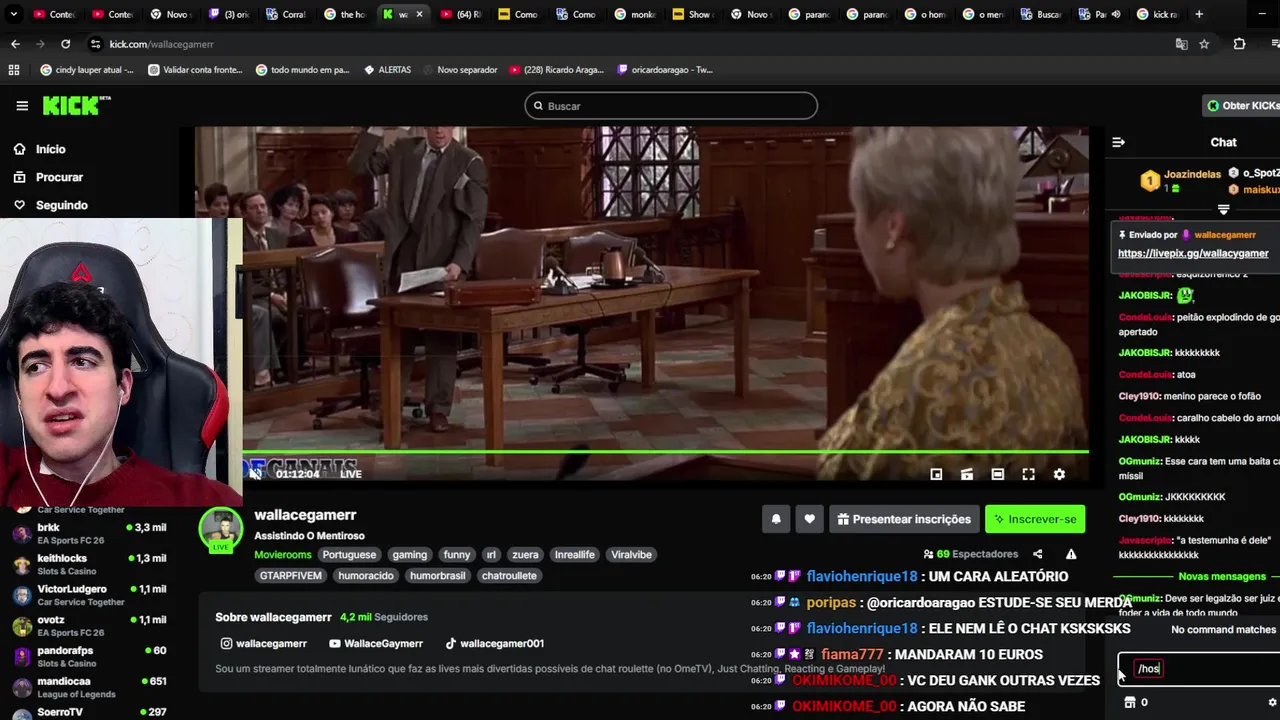Expand the chat leaderboard chevron
The image size is (1280, 720).
pyautogui.click(x=1223, y=210)
